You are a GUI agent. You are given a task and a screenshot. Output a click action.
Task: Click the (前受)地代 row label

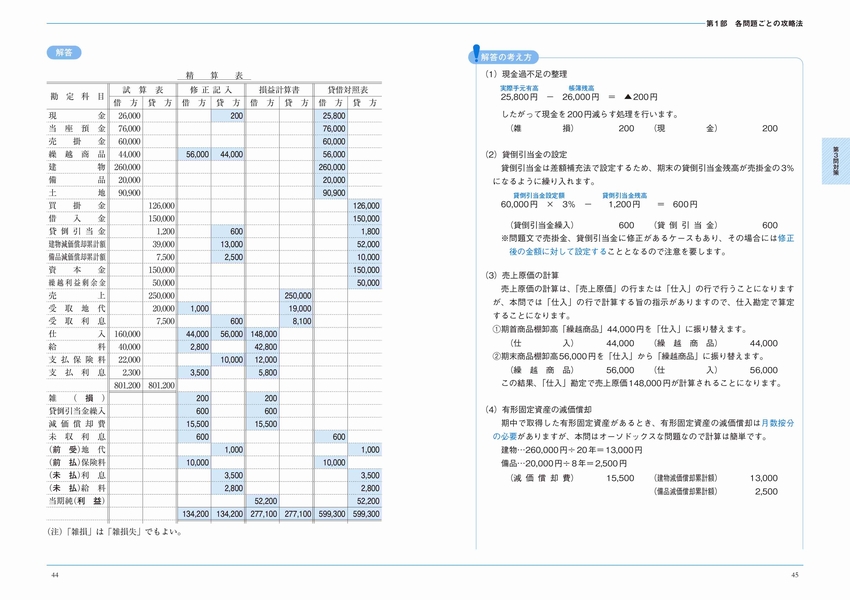78,449
